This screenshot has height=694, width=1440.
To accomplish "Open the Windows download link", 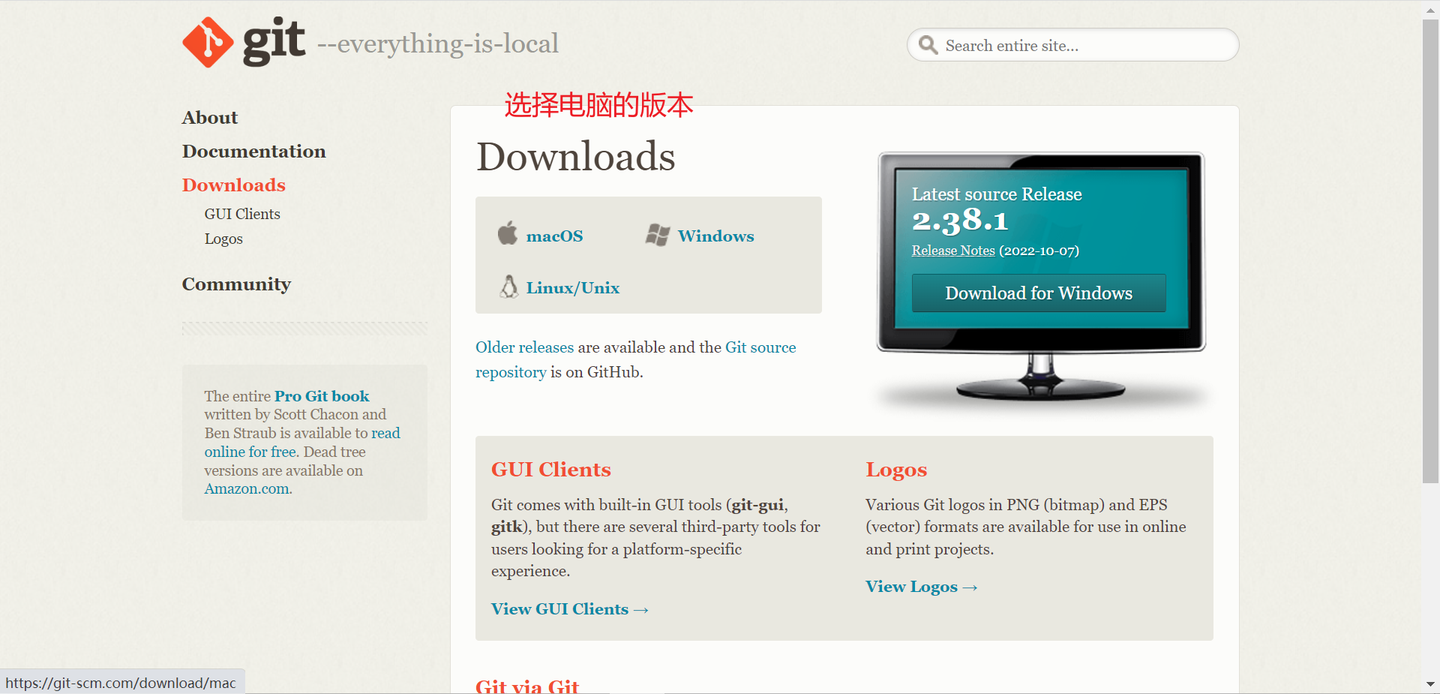I will [x=716, y=236].
